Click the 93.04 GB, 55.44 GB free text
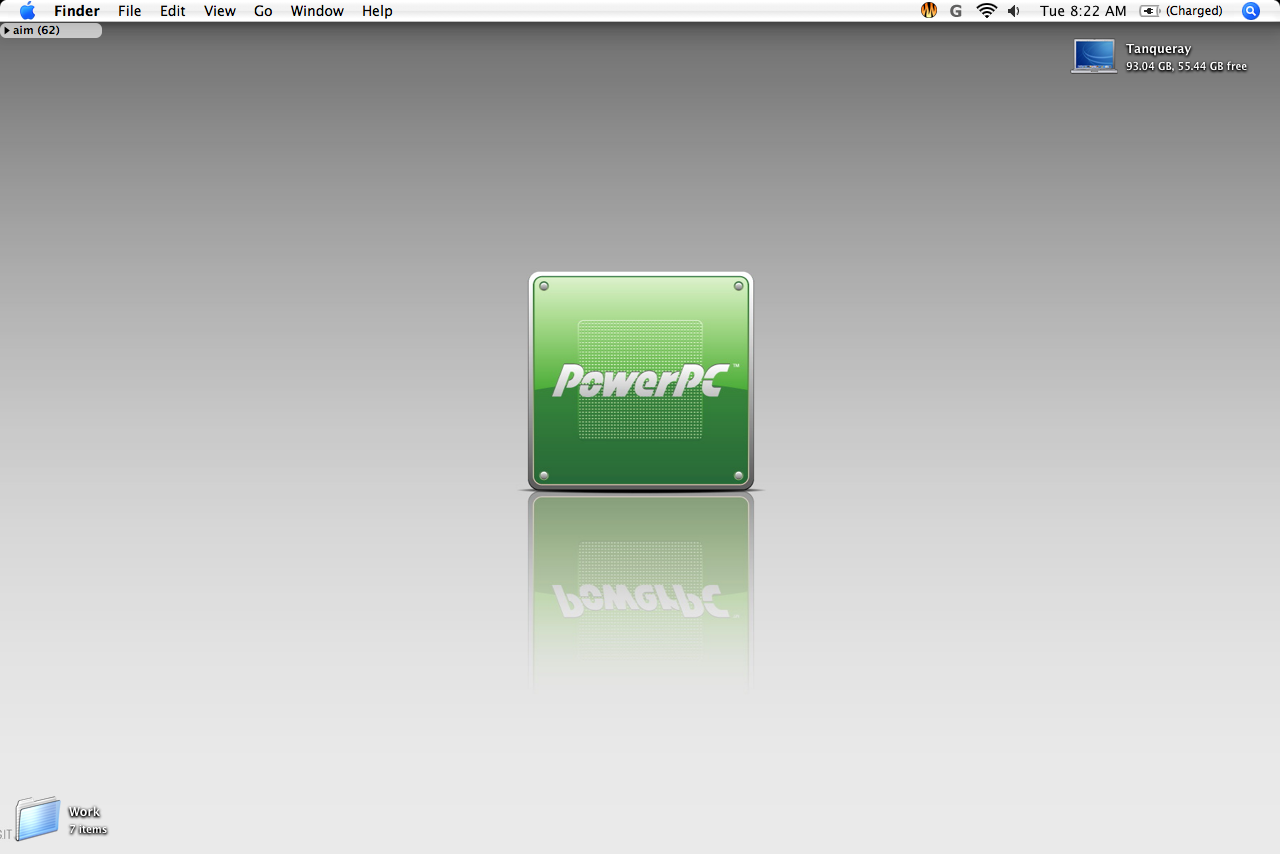Screen dimensions: 1280x854 1186,66
